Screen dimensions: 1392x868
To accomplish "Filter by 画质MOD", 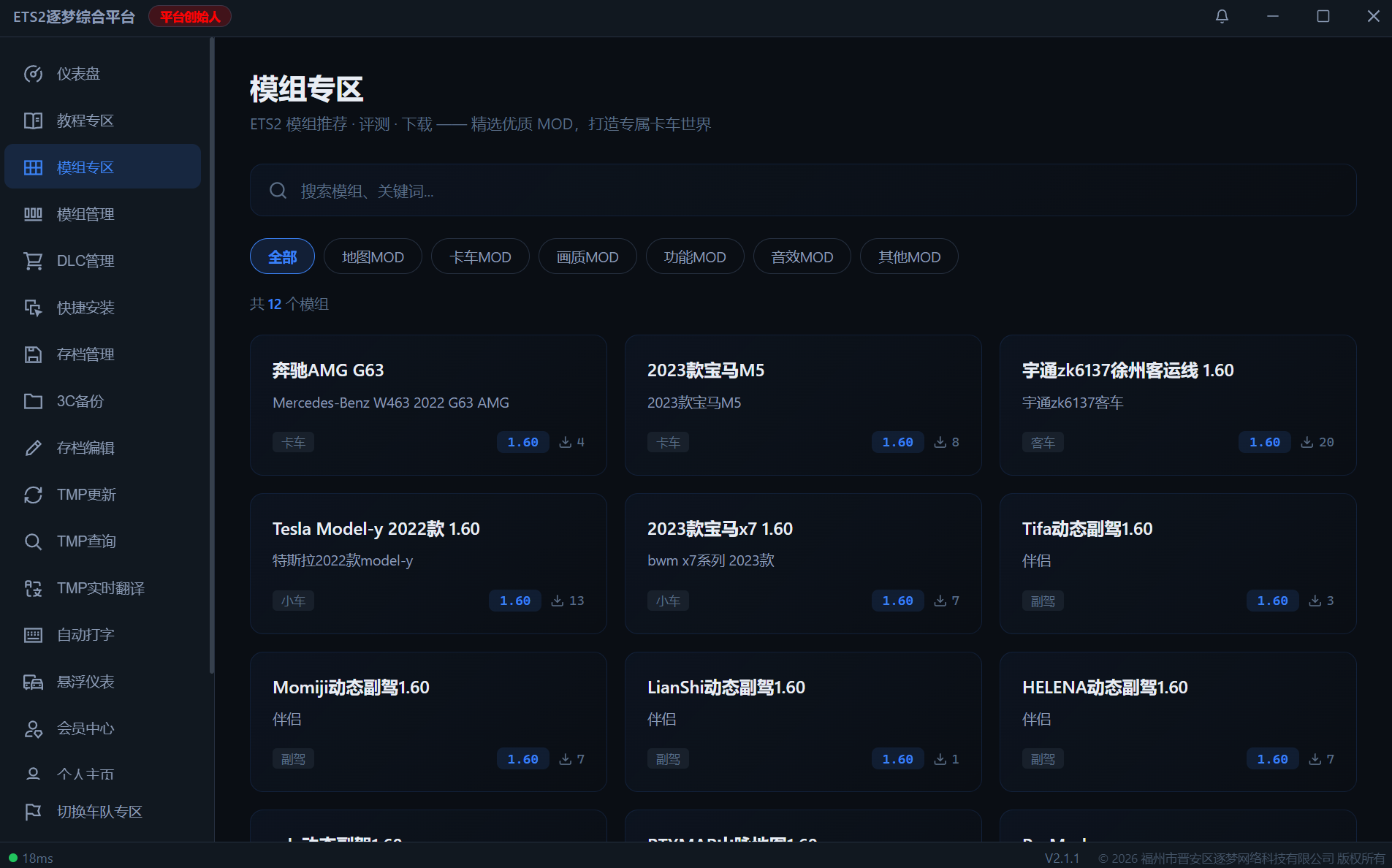I will (587, 256).
